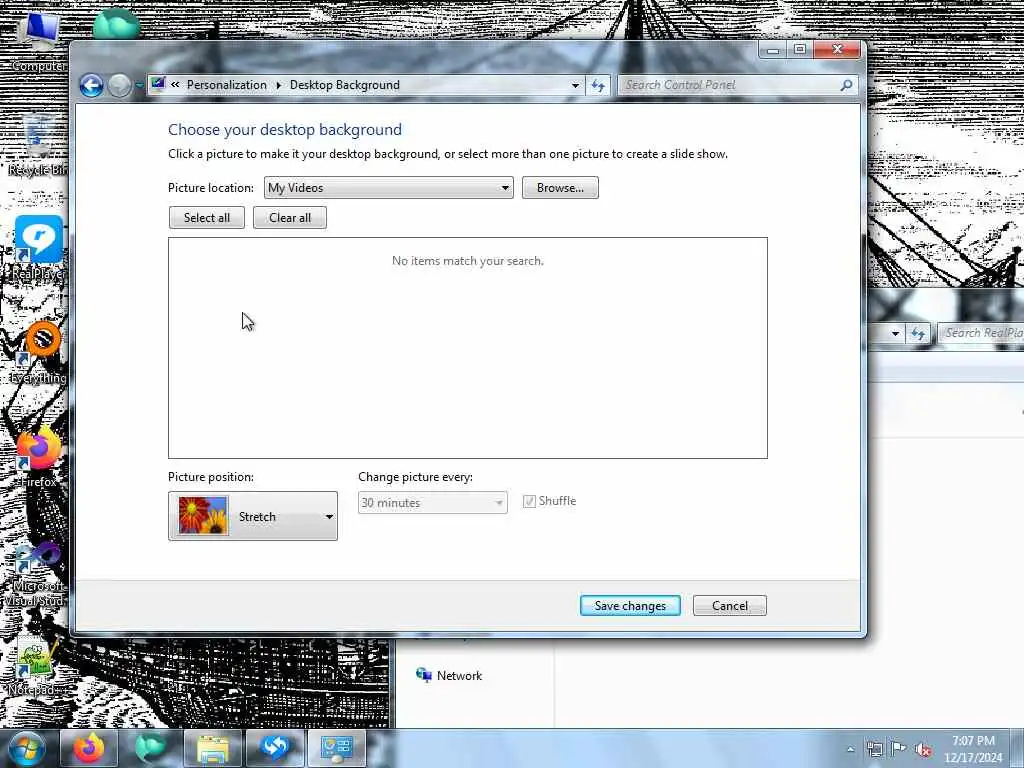Click Network in the background Explorer window
Screen dimensions: 1024x768
click(459, 675)
